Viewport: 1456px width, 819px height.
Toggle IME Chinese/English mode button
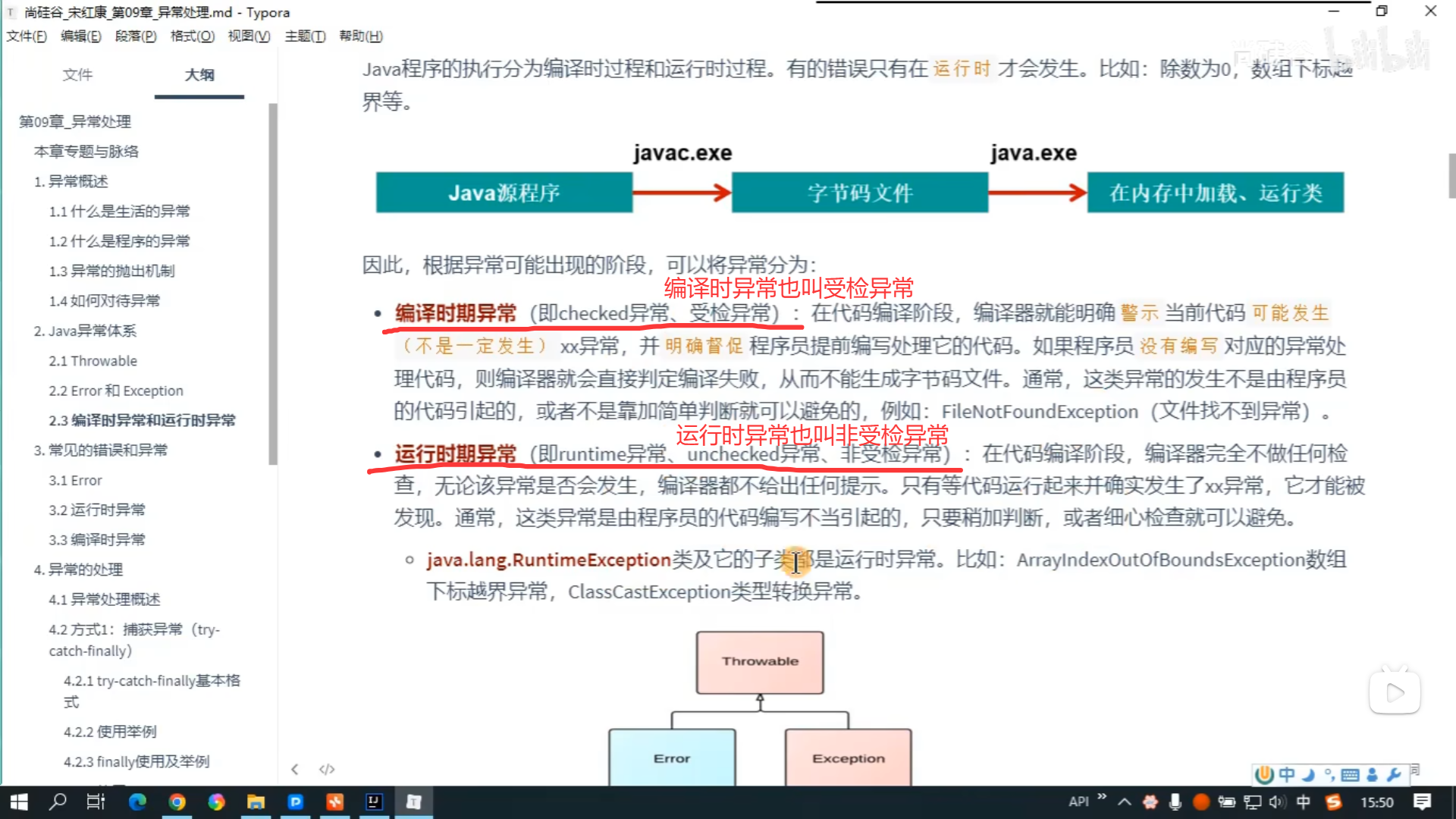1287,775
